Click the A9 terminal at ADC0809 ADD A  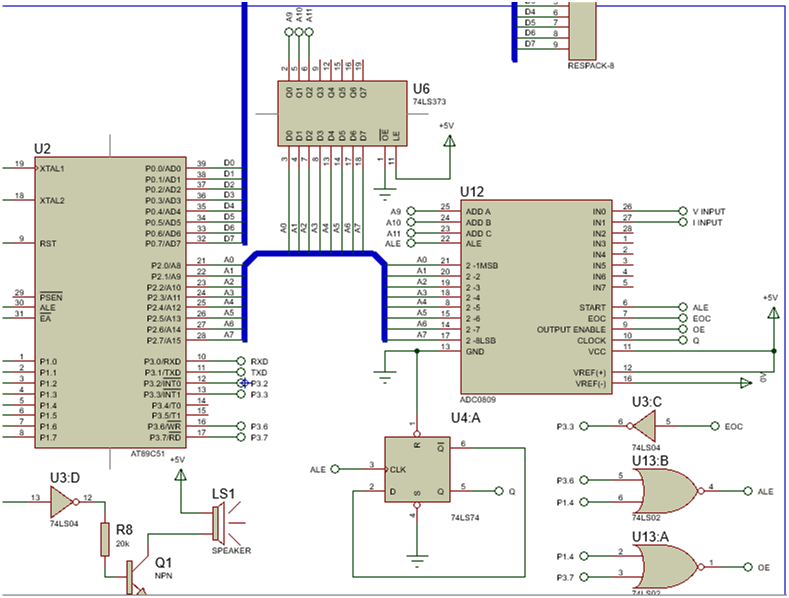pyautogui.click(x=411, y=211)
